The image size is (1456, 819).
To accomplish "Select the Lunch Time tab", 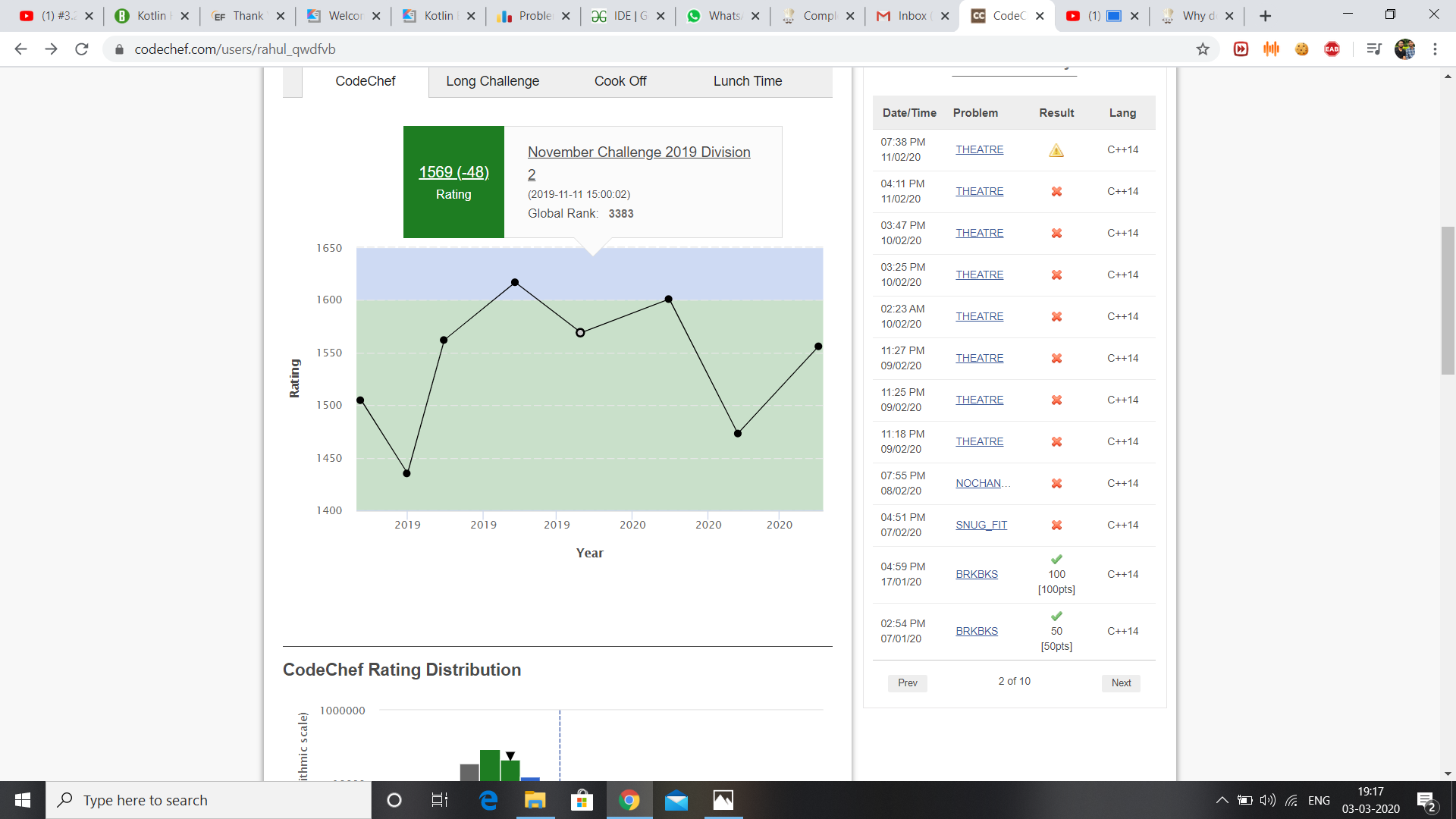I will coord(747,81).
